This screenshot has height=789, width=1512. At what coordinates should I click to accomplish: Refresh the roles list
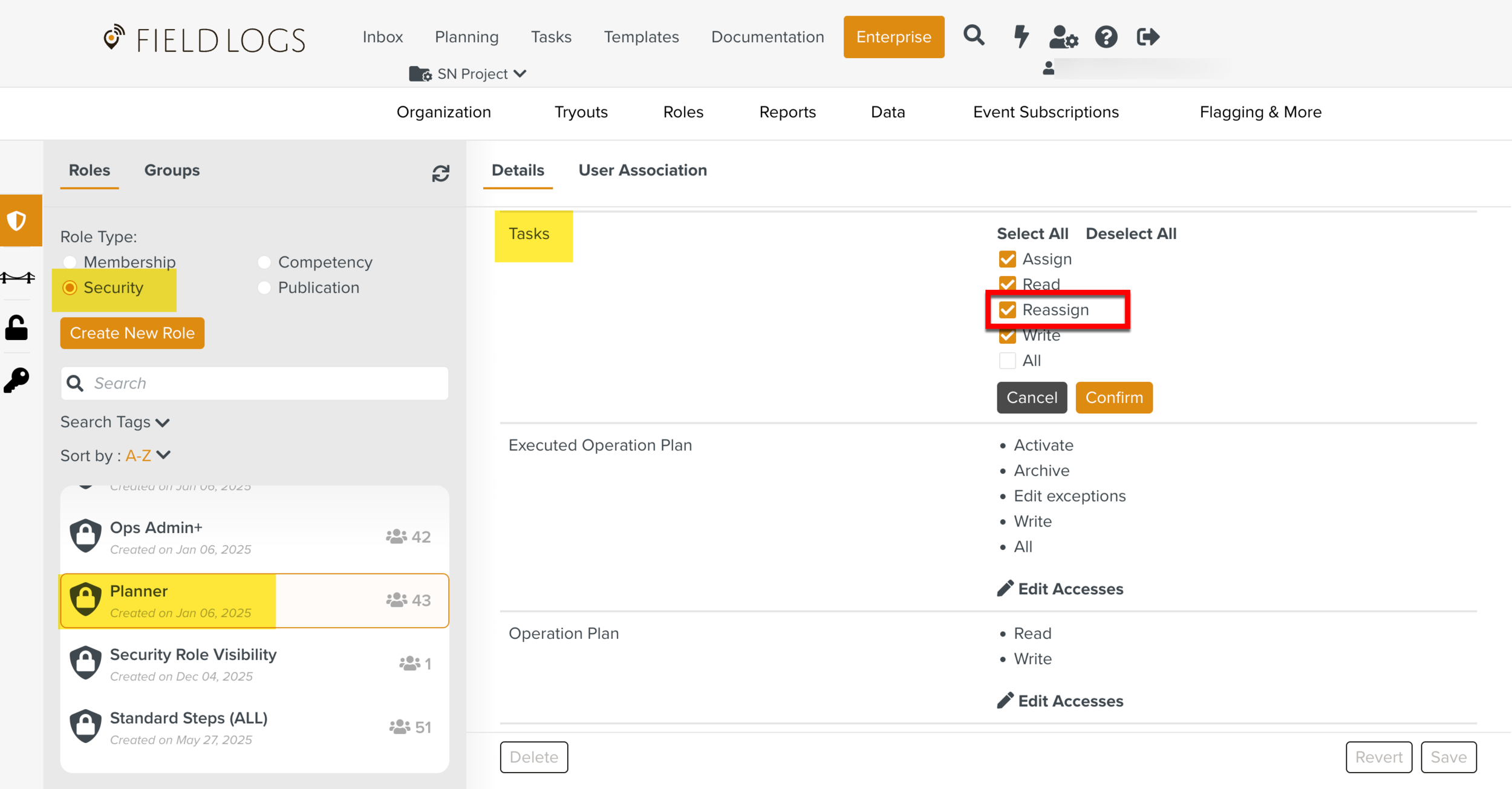[441, 174]
